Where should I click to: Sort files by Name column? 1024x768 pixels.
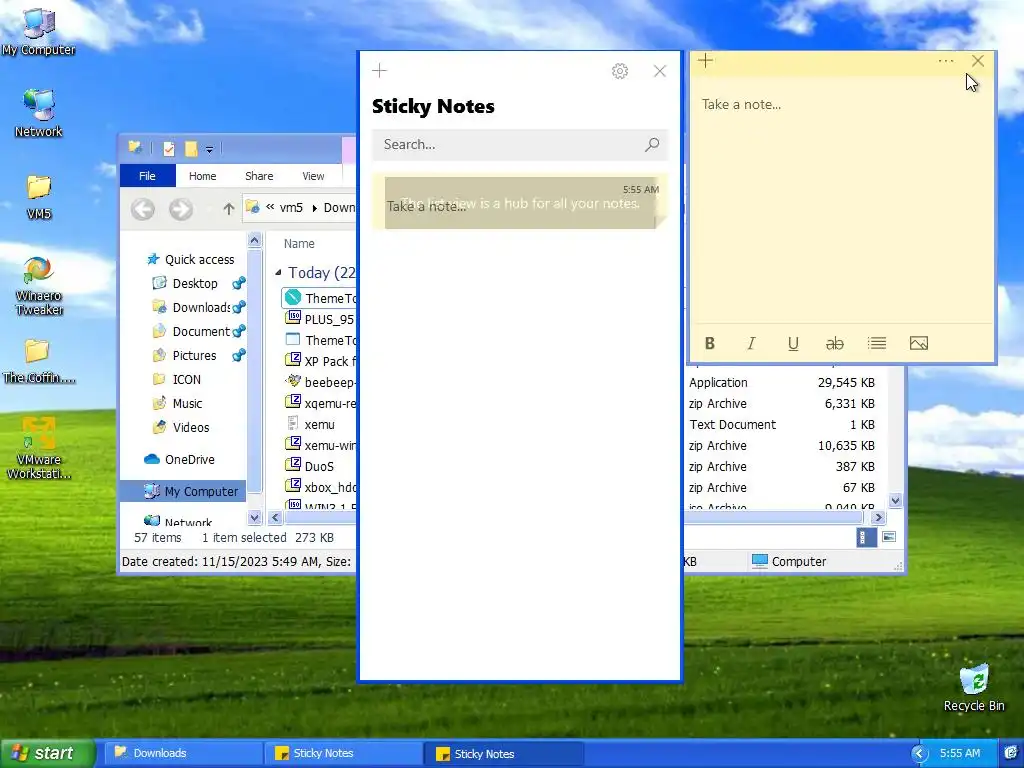coord(299,244)
